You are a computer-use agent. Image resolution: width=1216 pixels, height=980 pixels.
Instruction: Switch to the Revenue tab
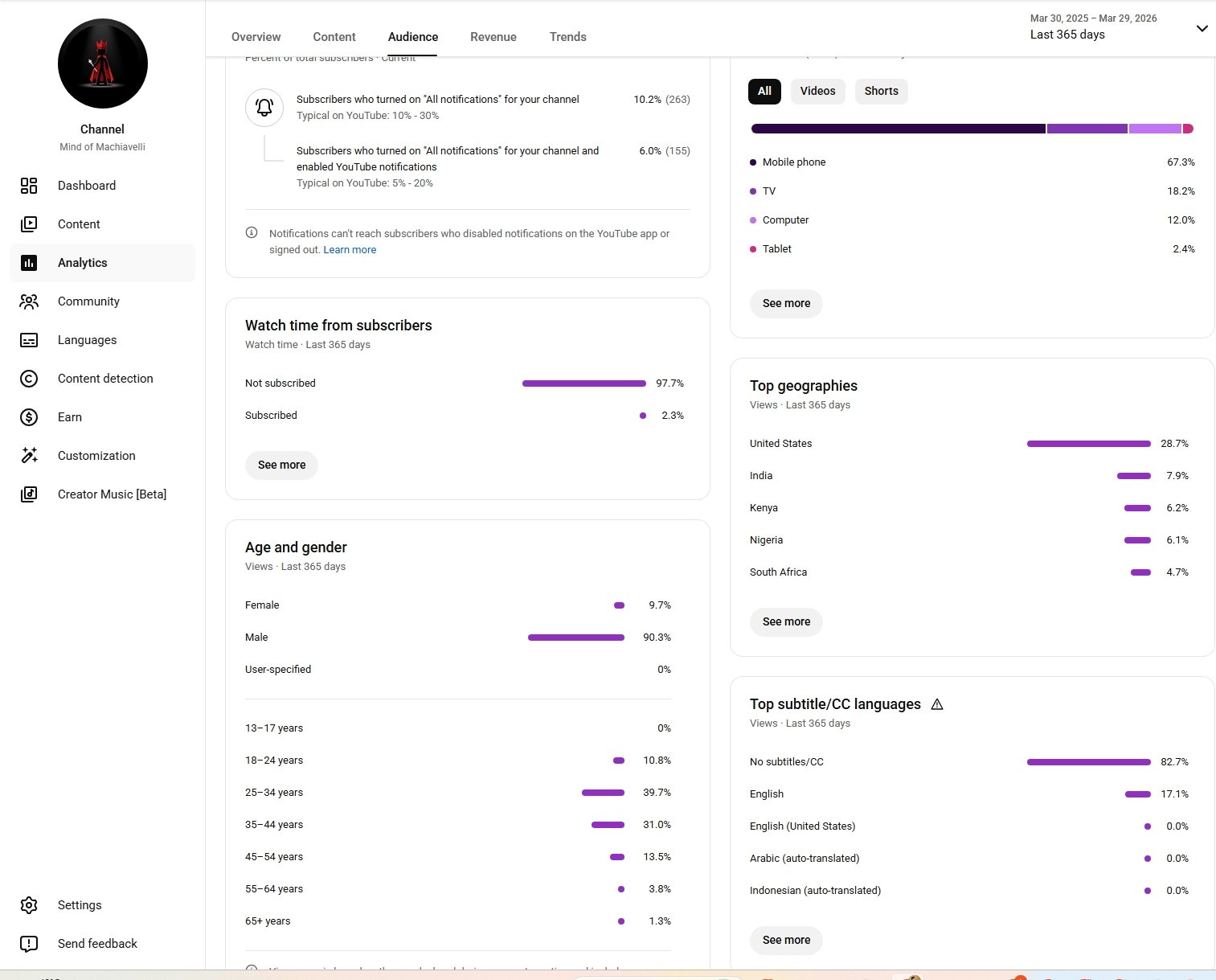[x=493, y=37]
